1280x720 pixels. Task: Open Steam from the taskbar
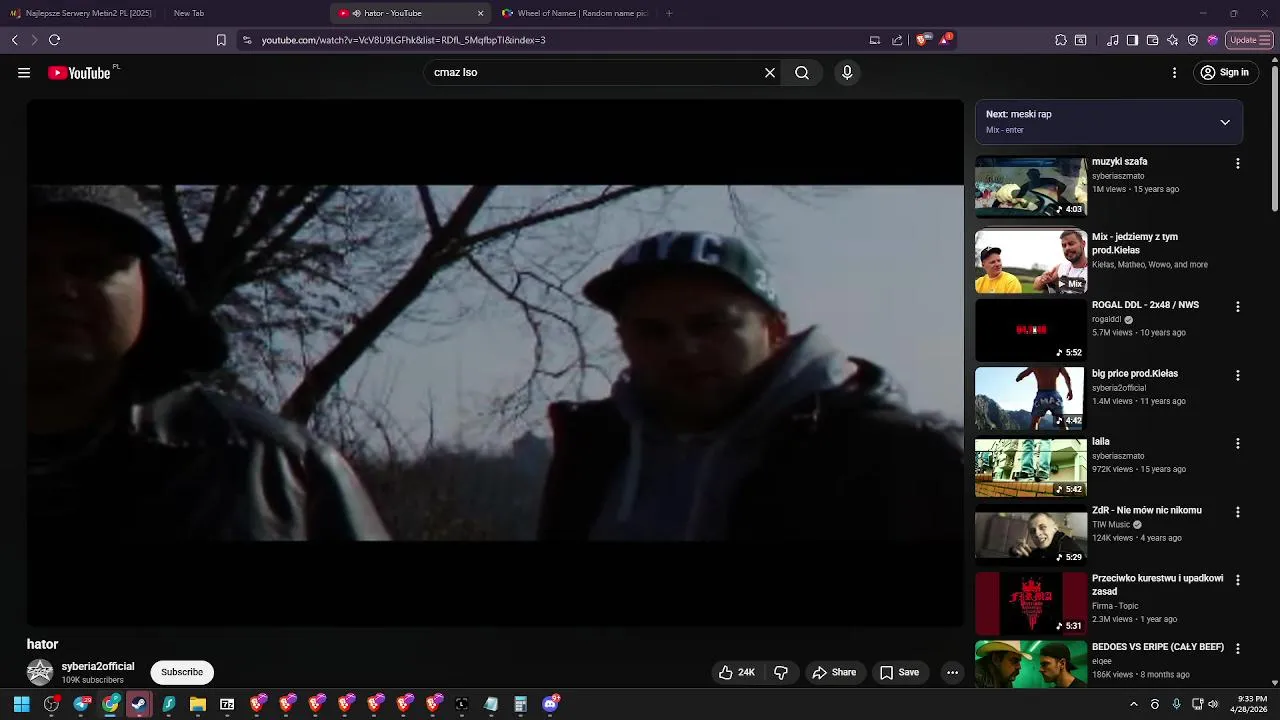pyautogui.click(x=139, y=704)
